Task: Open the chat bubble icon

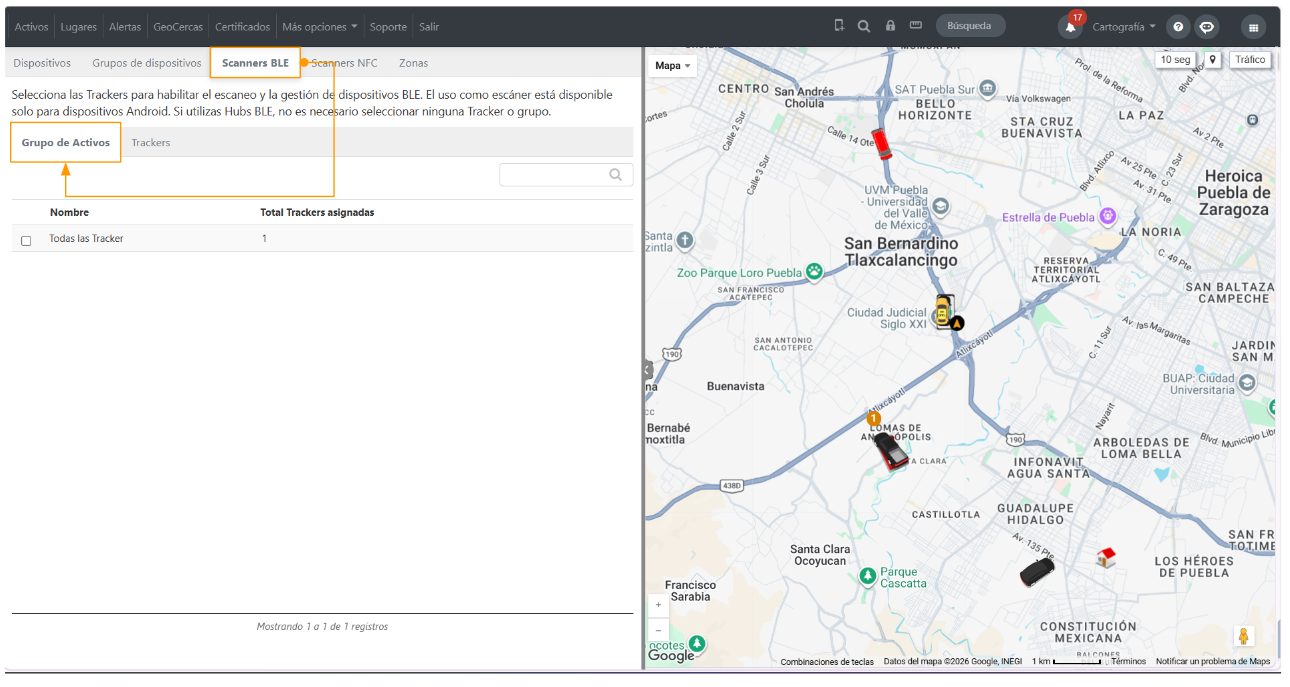Action: point(1207,27)
